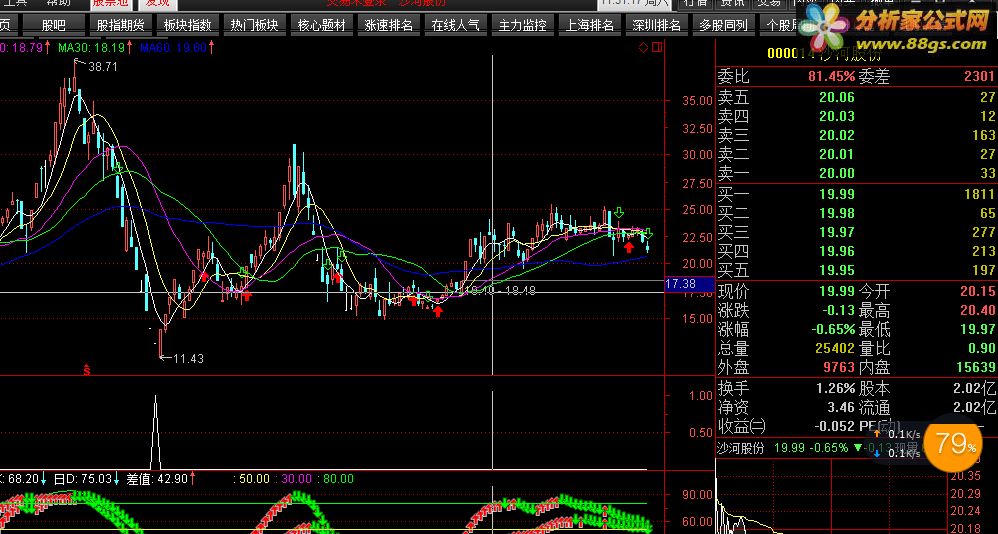
Task: Click the 外盘 9763 value
Action: 837,367
